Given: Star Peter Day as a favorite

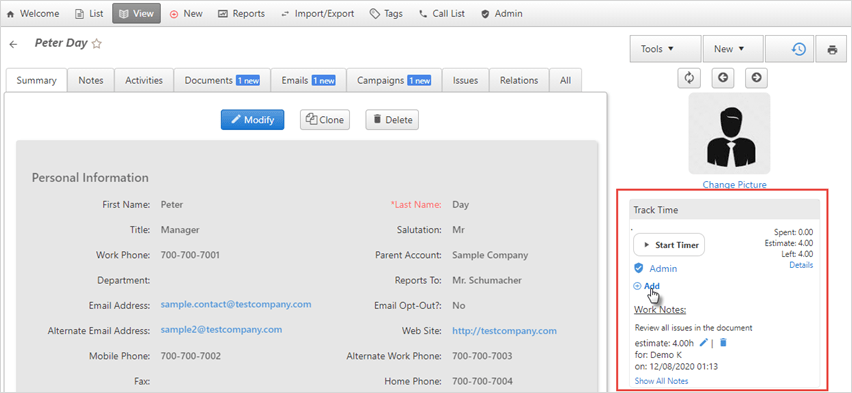Looking at the screenshot, I should (97, 44).
